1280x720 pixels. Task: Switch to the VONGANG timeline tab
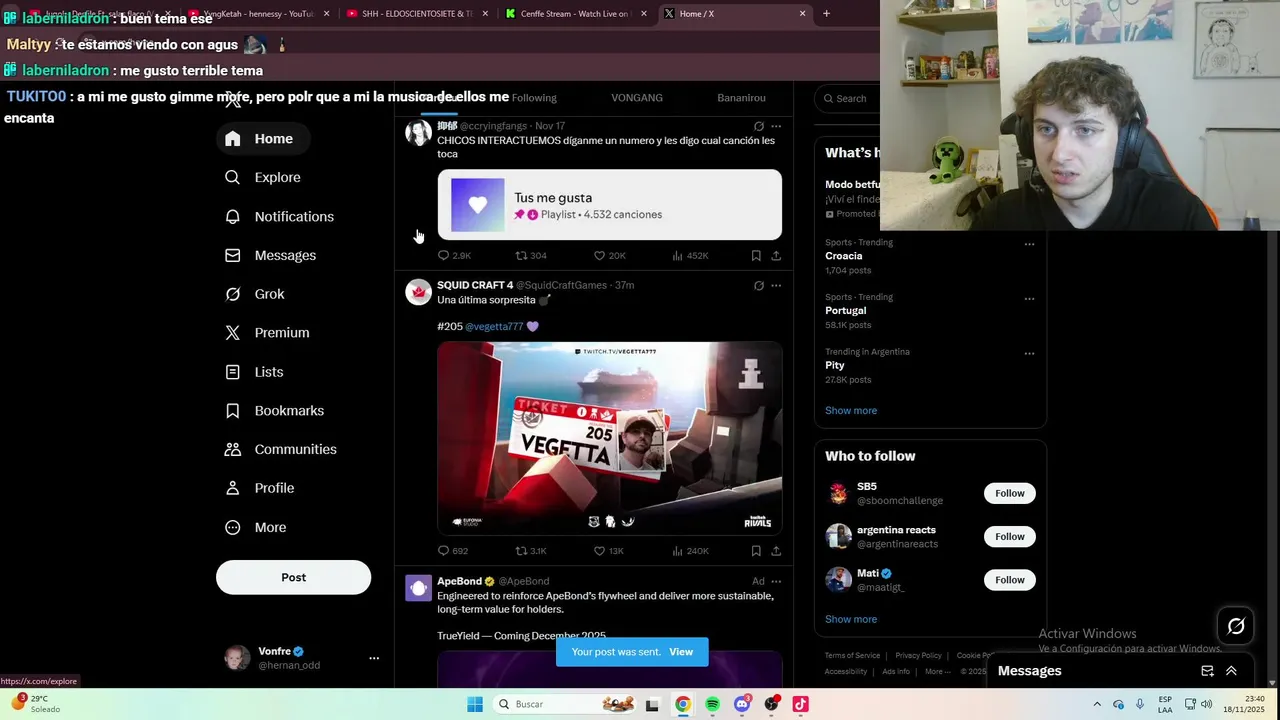pyautogui.click(x=637, y=98)
